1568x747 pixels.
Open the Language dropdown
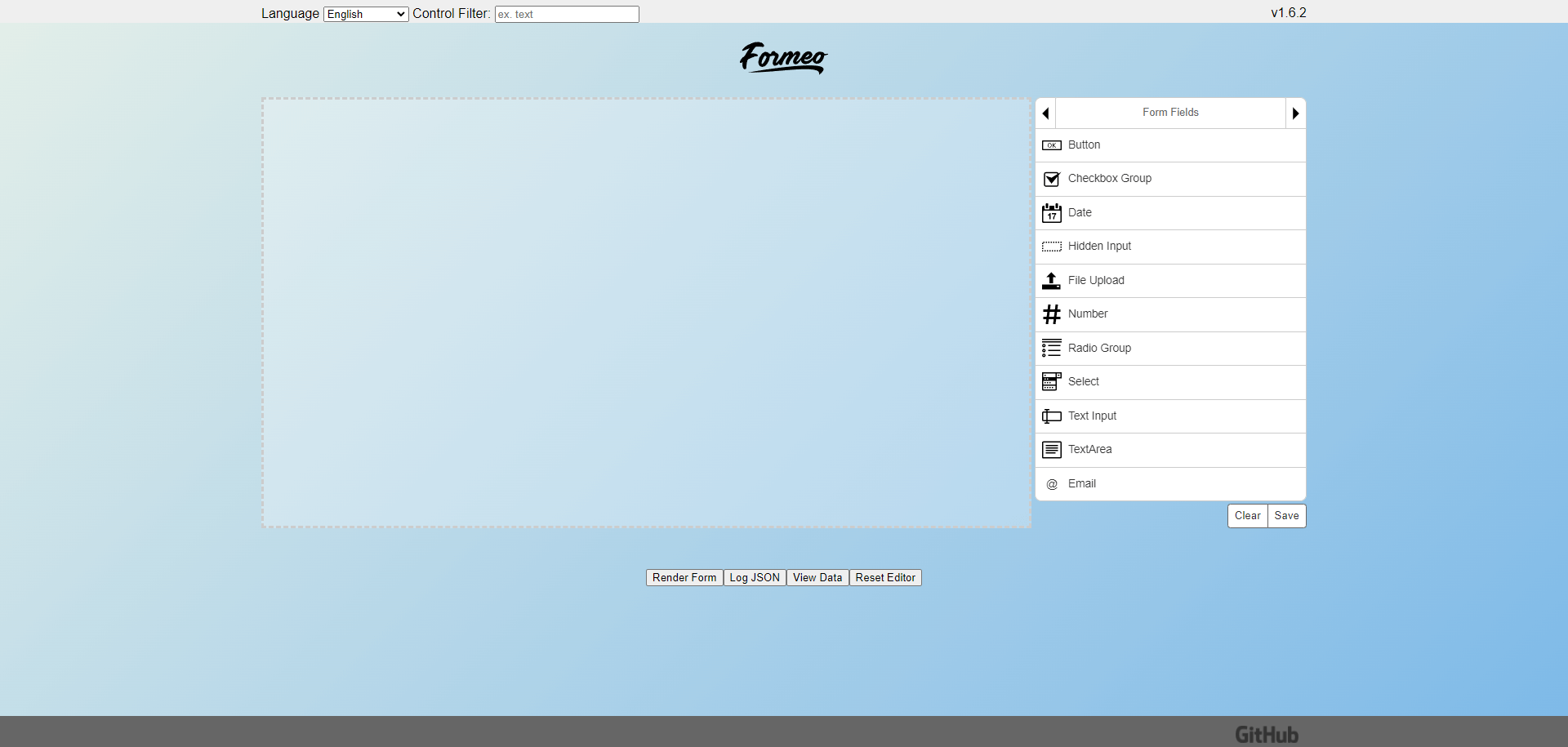[x=366, y=14]
